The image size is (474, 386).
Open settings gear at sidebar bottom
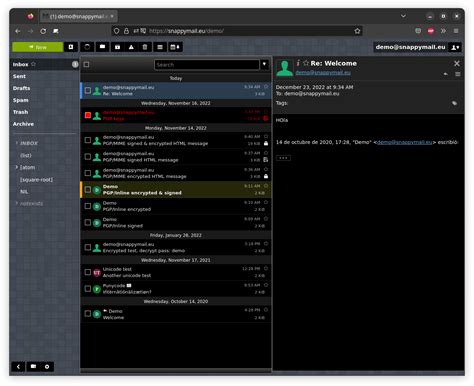point(47,367)
